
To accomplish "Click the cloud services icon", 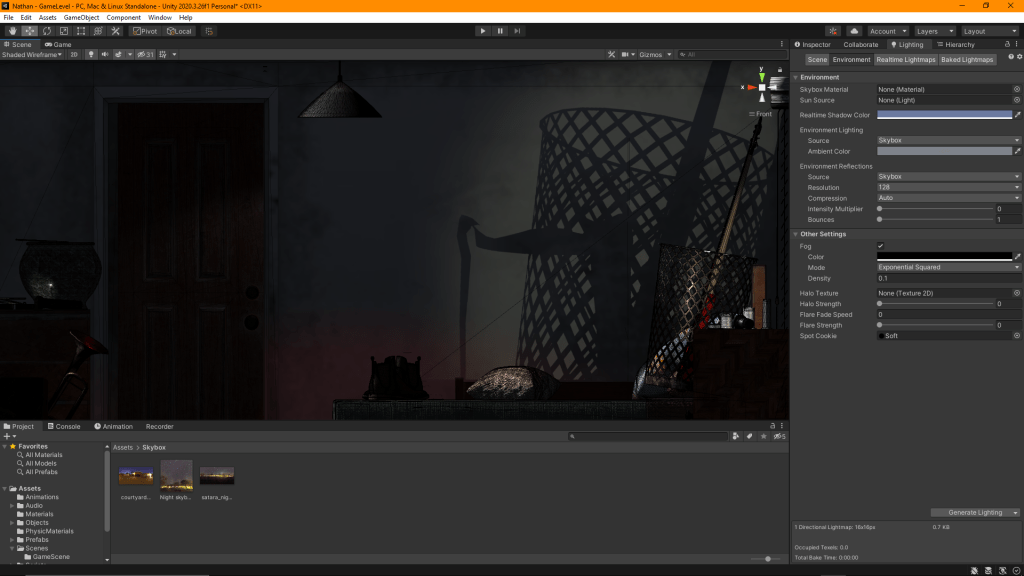I will (854, 31).
